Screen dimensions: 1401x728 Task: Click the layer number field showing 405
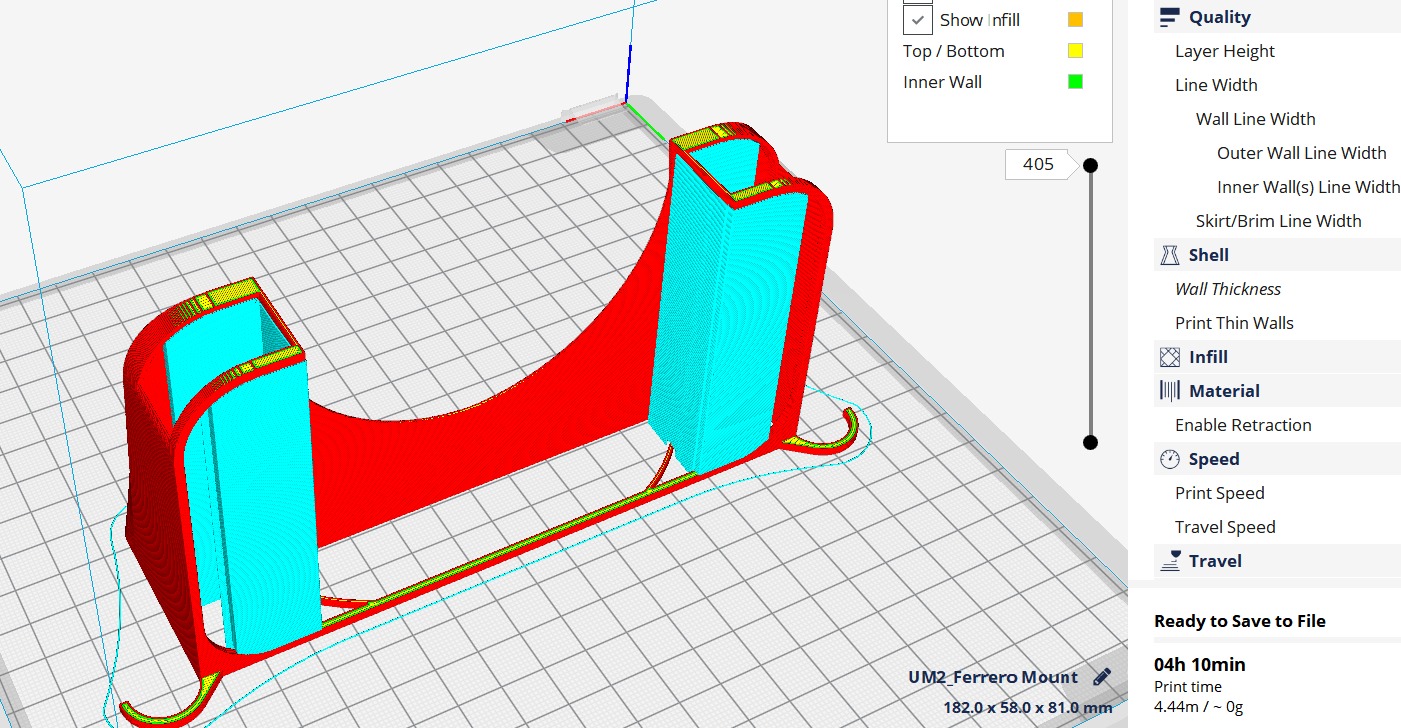pyautogui.click(x=1038, y=164)
